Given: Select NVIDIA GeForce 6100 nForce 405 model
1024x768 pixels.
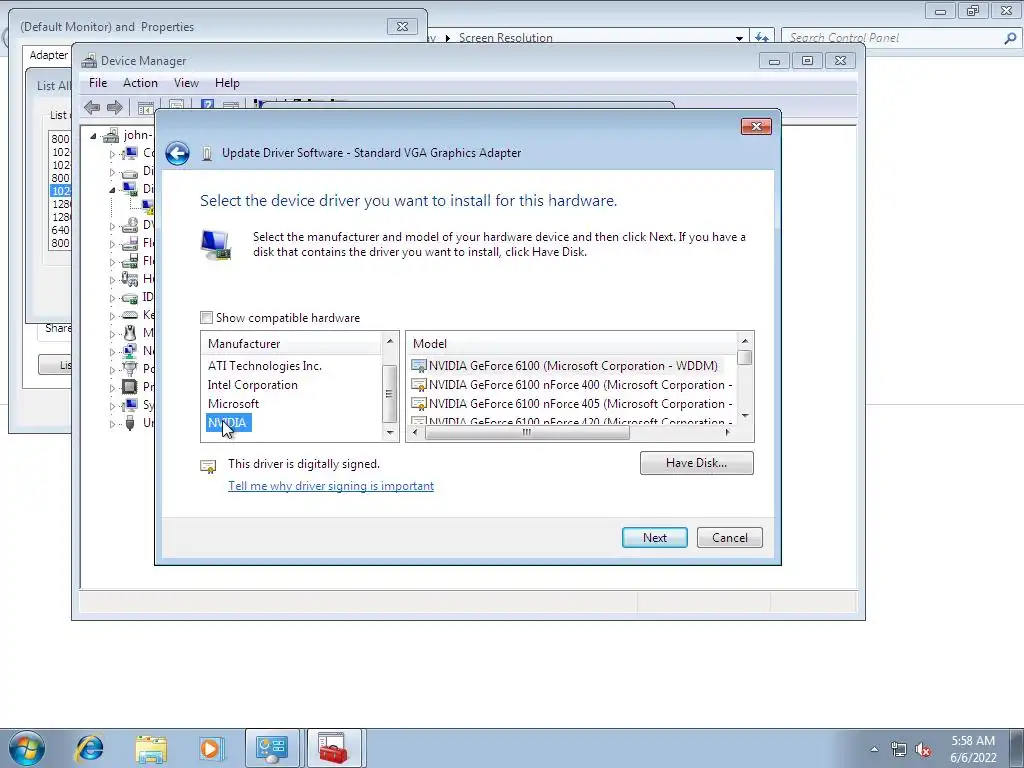Looking at the screenshot, I should (572, 404).
